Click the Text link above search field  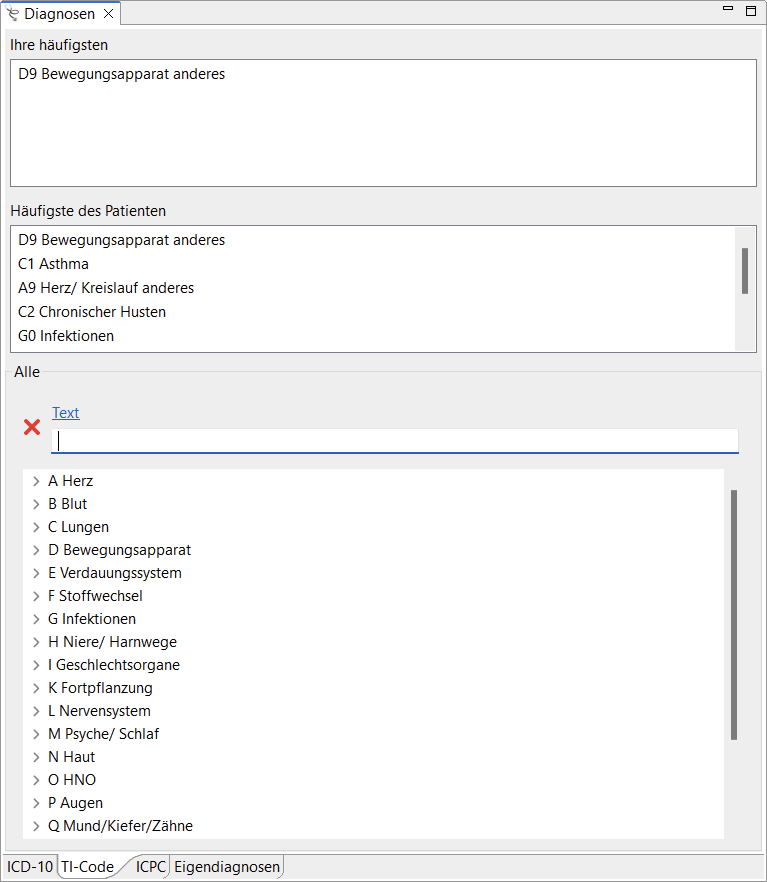(x=66, y=413)
